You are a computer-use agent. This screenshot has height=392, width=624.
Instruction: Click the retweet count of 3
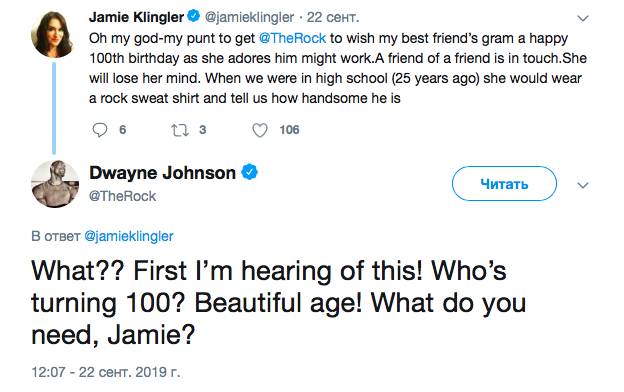pos(203,130)
